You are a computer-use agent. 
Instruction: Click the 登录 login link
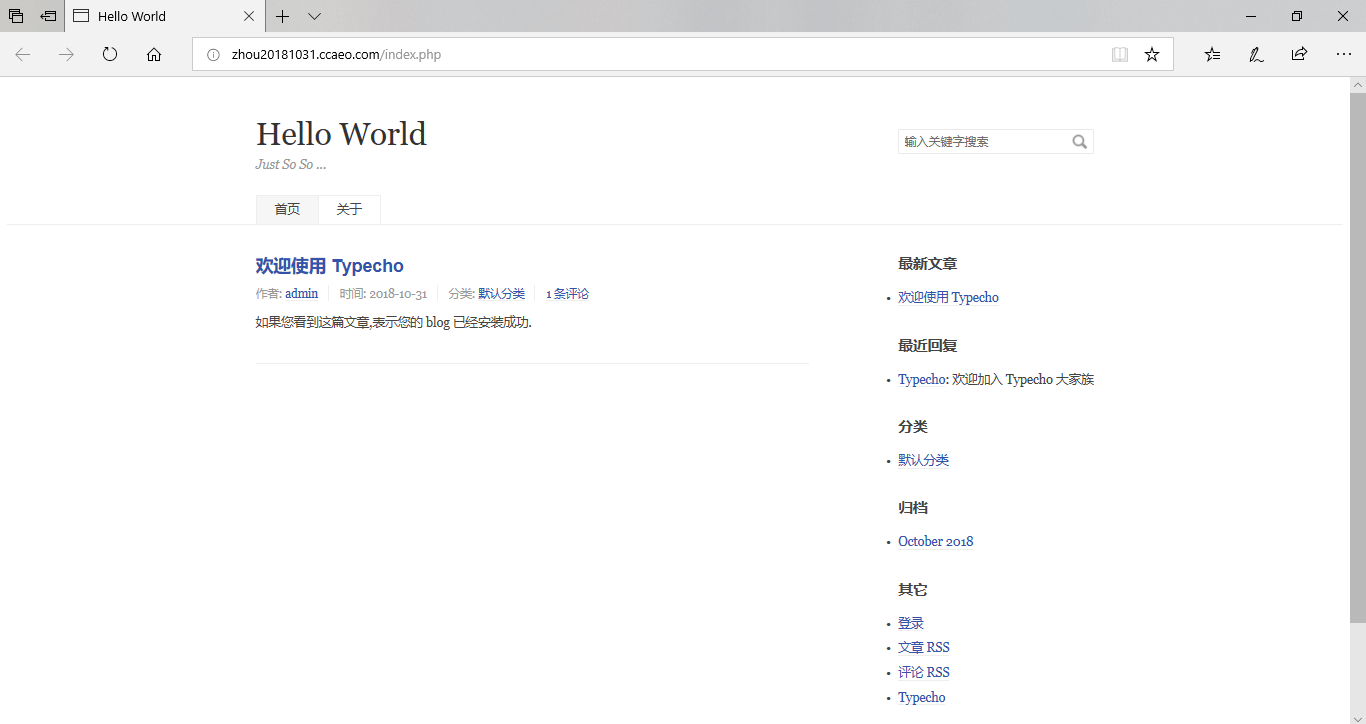point(911,623)
